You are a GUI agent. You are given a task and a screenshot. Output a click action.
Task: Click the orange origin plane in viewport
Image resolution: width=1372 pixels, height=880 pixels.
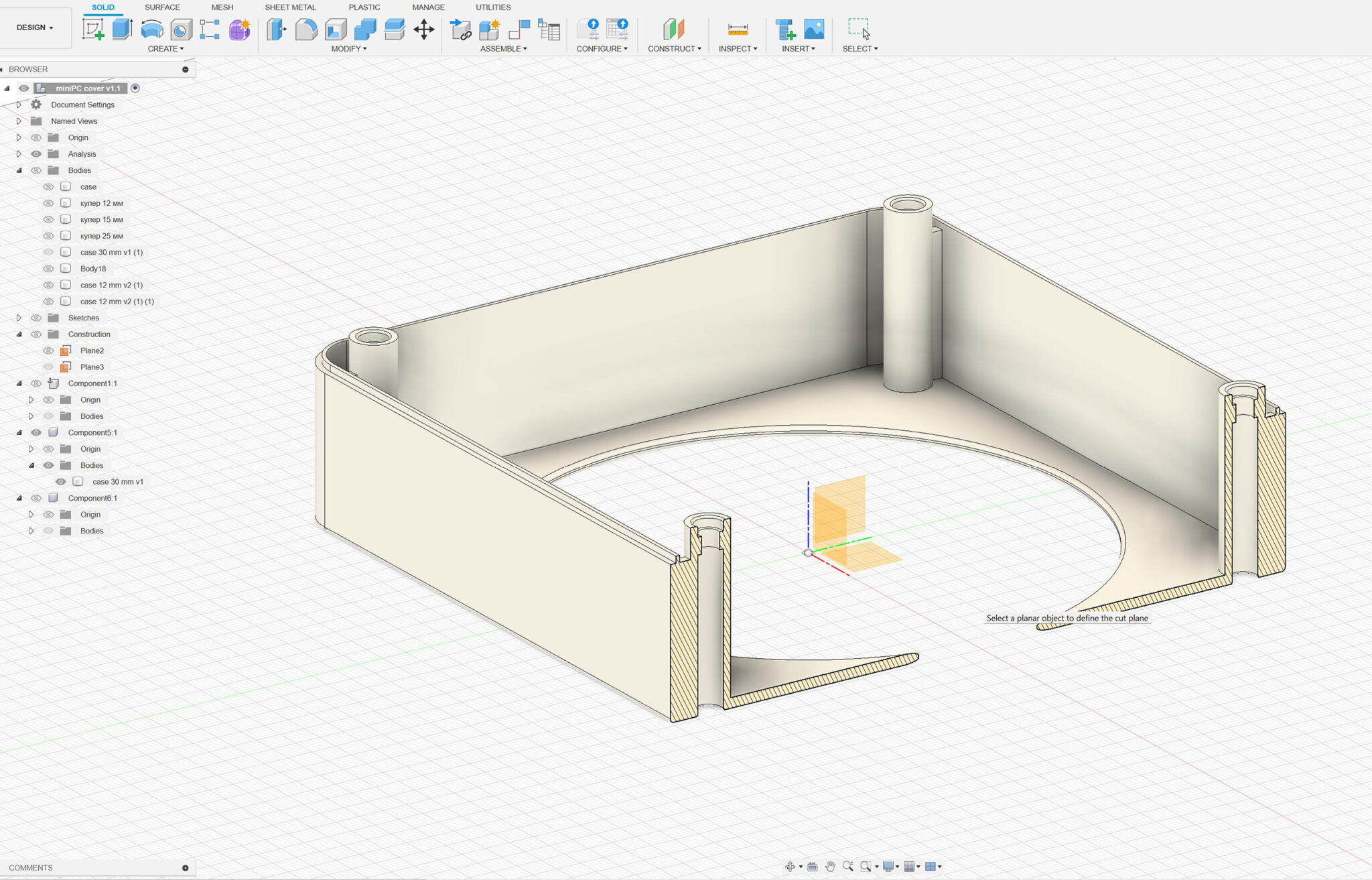point(839,509)
